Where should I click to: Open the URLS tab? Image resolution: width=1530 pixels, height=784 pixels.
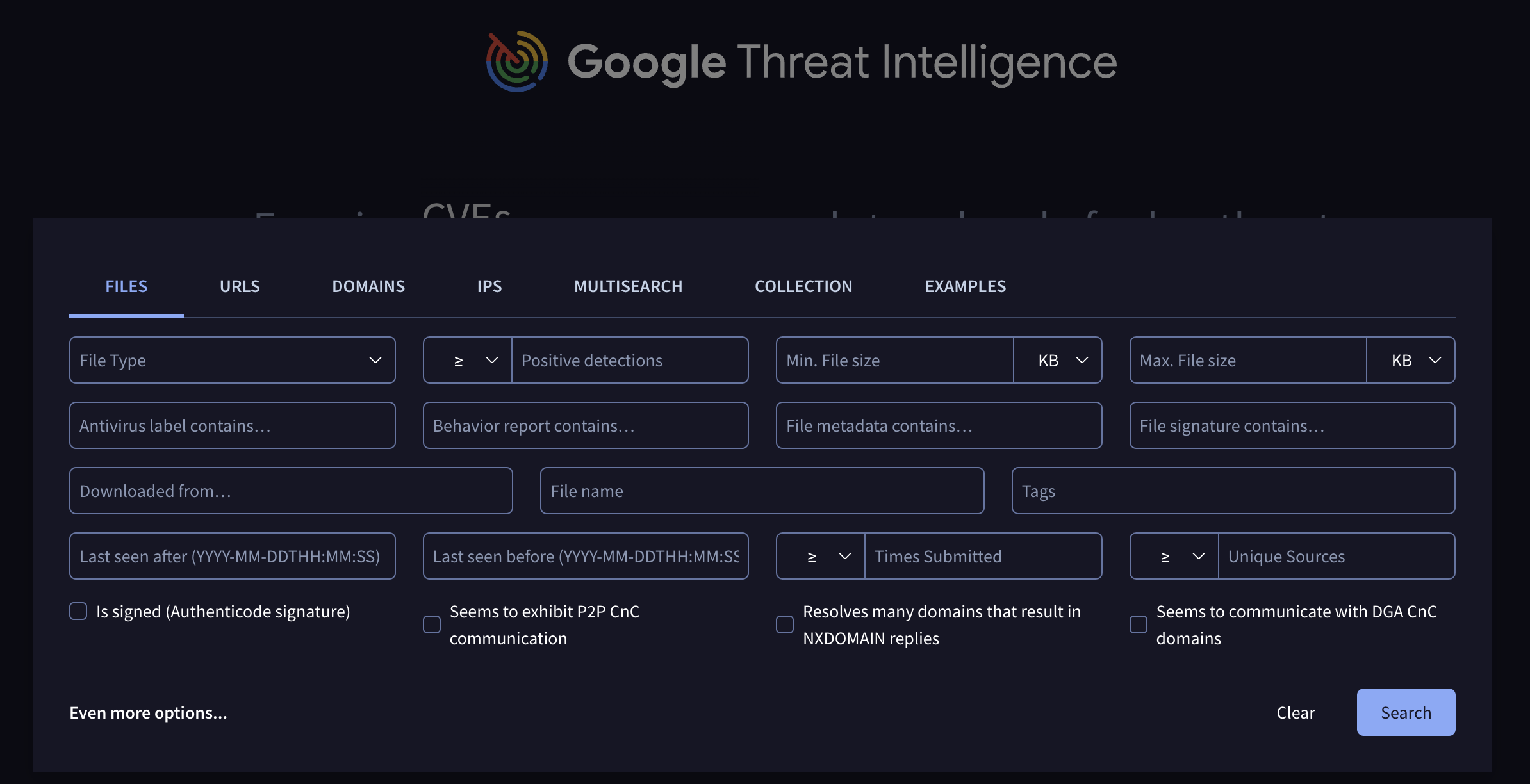coord(240,286)
